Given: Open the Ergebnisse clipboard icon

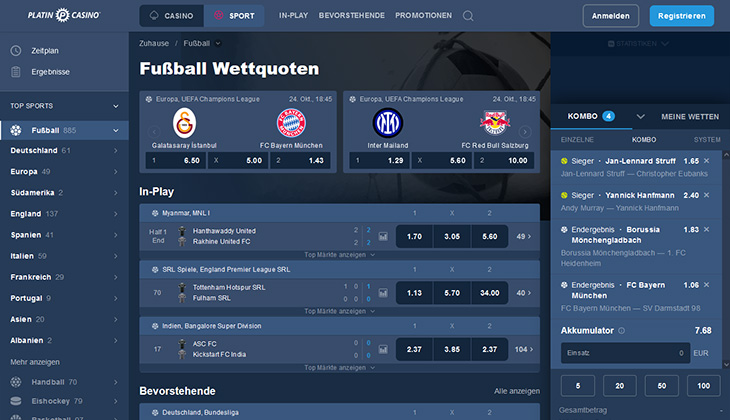Looking at the screenshot, I should point(16,72).
